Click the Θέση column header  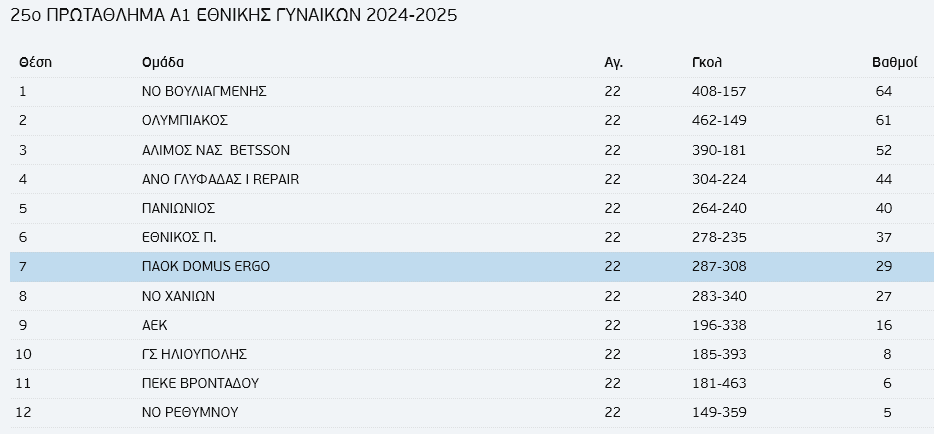pos(35,63)
